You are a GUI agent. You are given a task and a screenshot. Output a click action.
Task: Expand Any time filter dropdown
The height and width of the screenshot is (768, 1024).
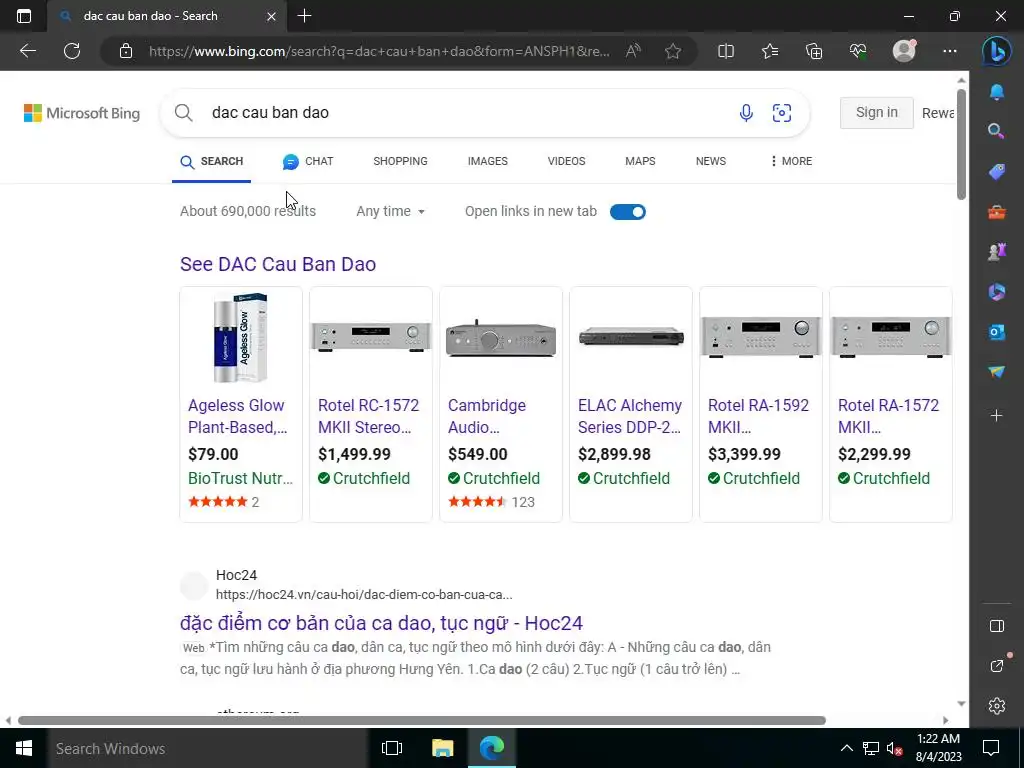coord(391,211)
